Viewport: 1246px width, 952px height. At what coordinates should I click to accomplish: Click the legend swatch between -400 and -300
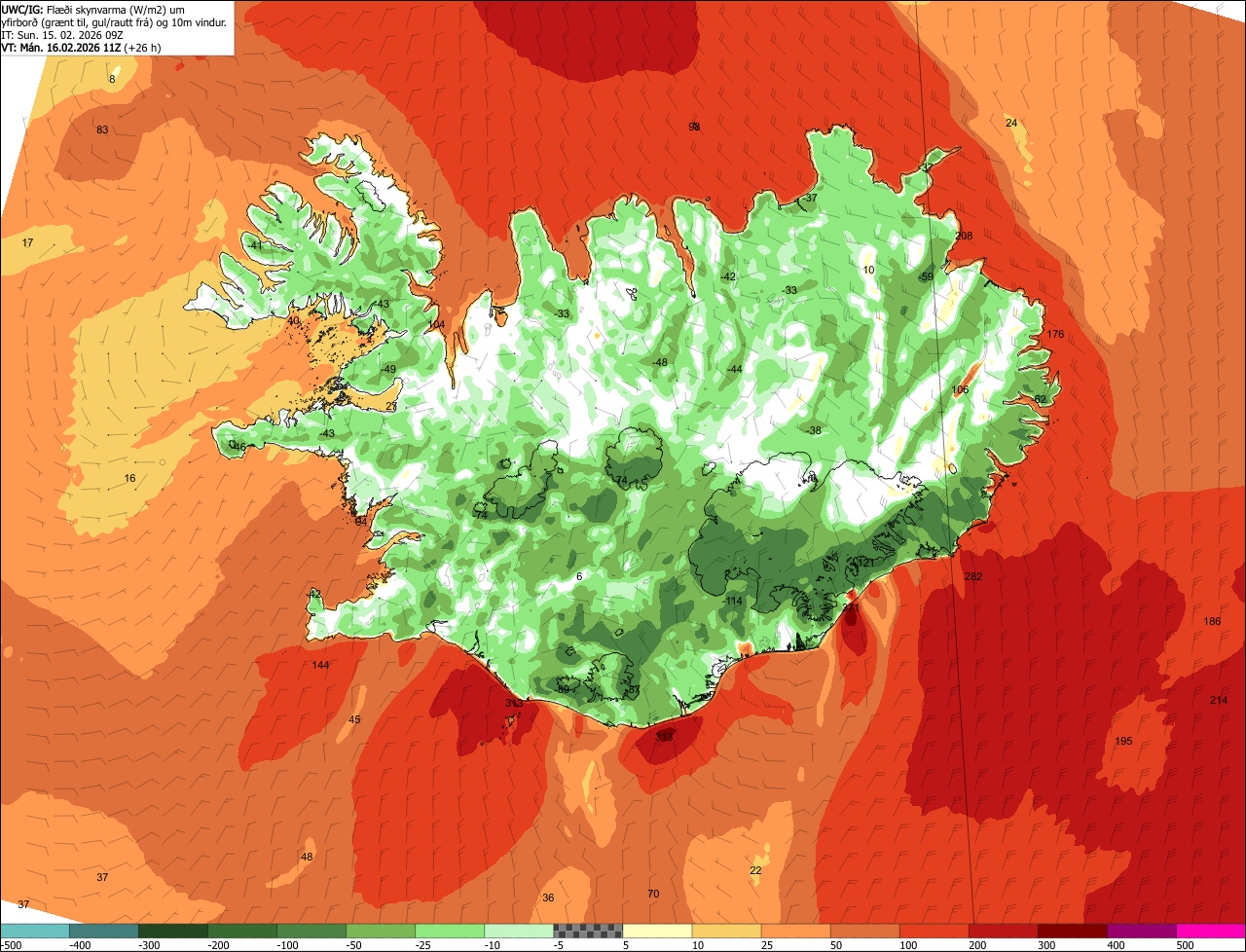(104, 931)
